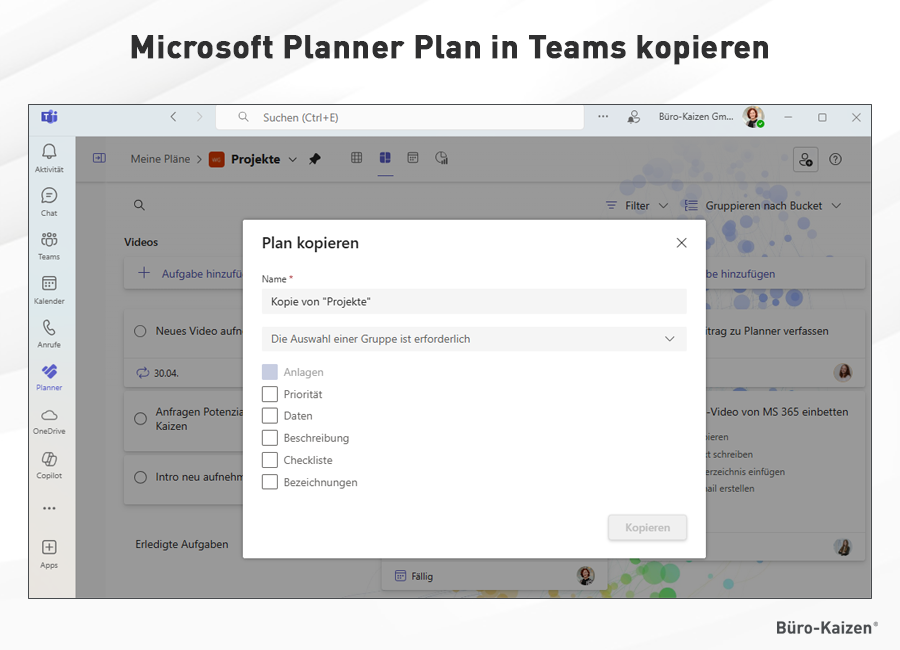Image resolution: width=900 pixels, height=650 pixels.
Task: Toggle the disabled Anlagen checkbox
Action: (x=270, y=372)
